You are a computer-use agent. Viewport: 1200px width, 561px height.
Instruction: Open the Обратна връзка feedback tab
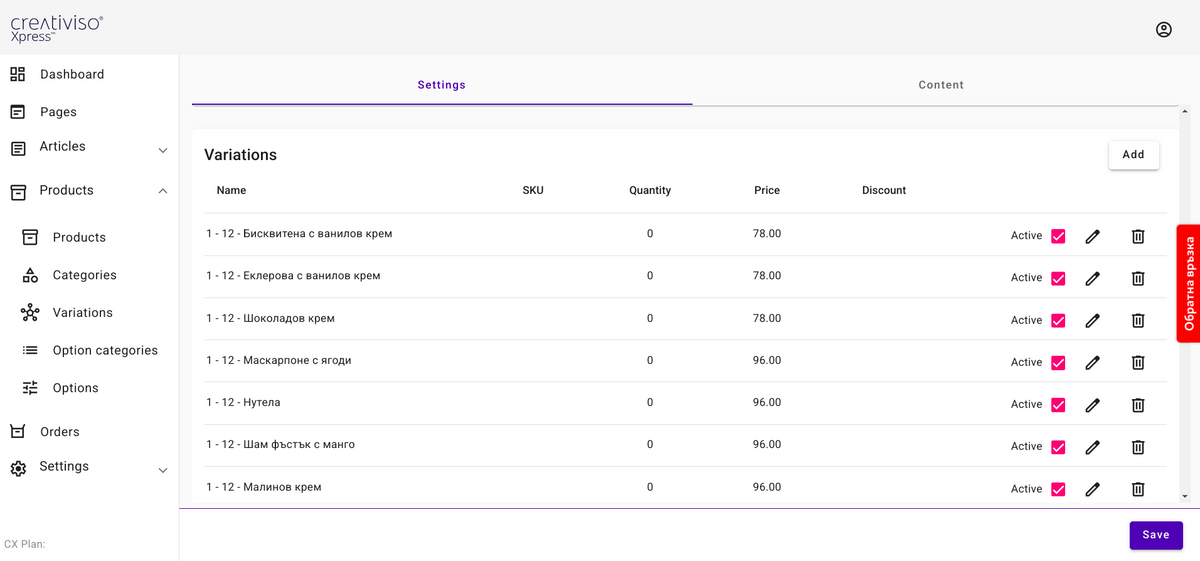coord(1189,284)
